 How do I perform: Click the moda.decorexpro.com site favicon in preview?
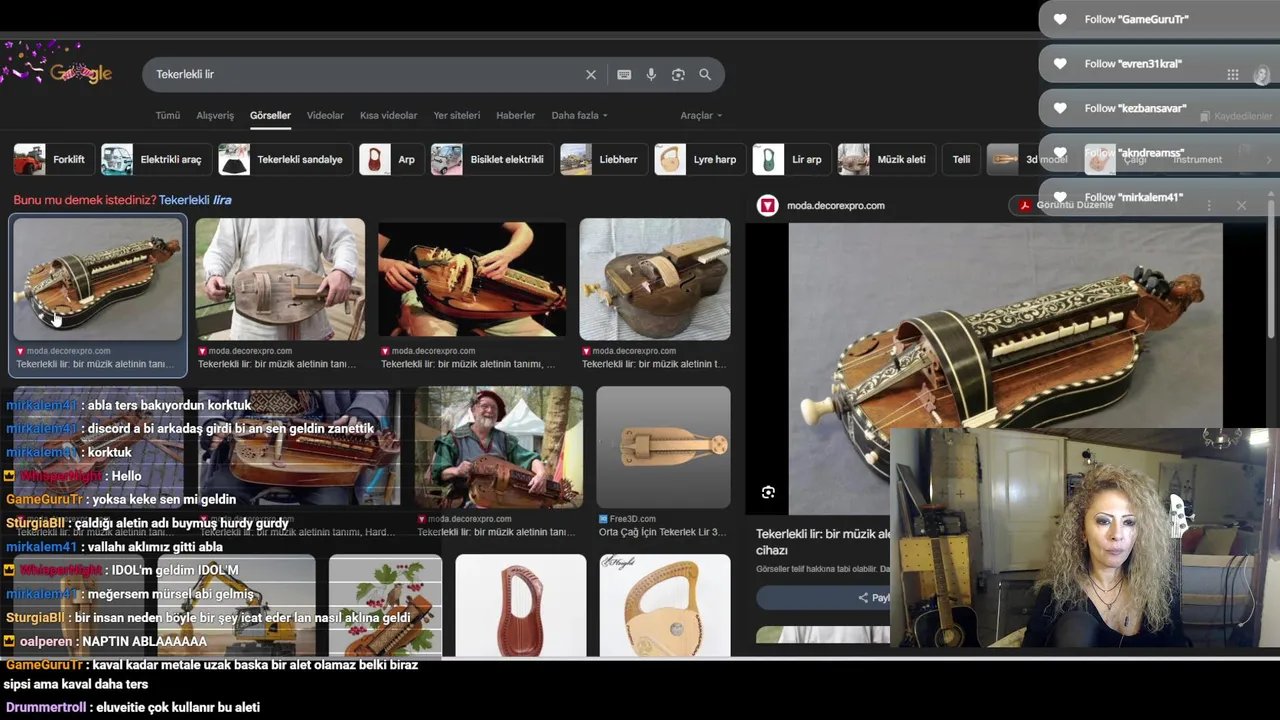(x=767, y=205)
